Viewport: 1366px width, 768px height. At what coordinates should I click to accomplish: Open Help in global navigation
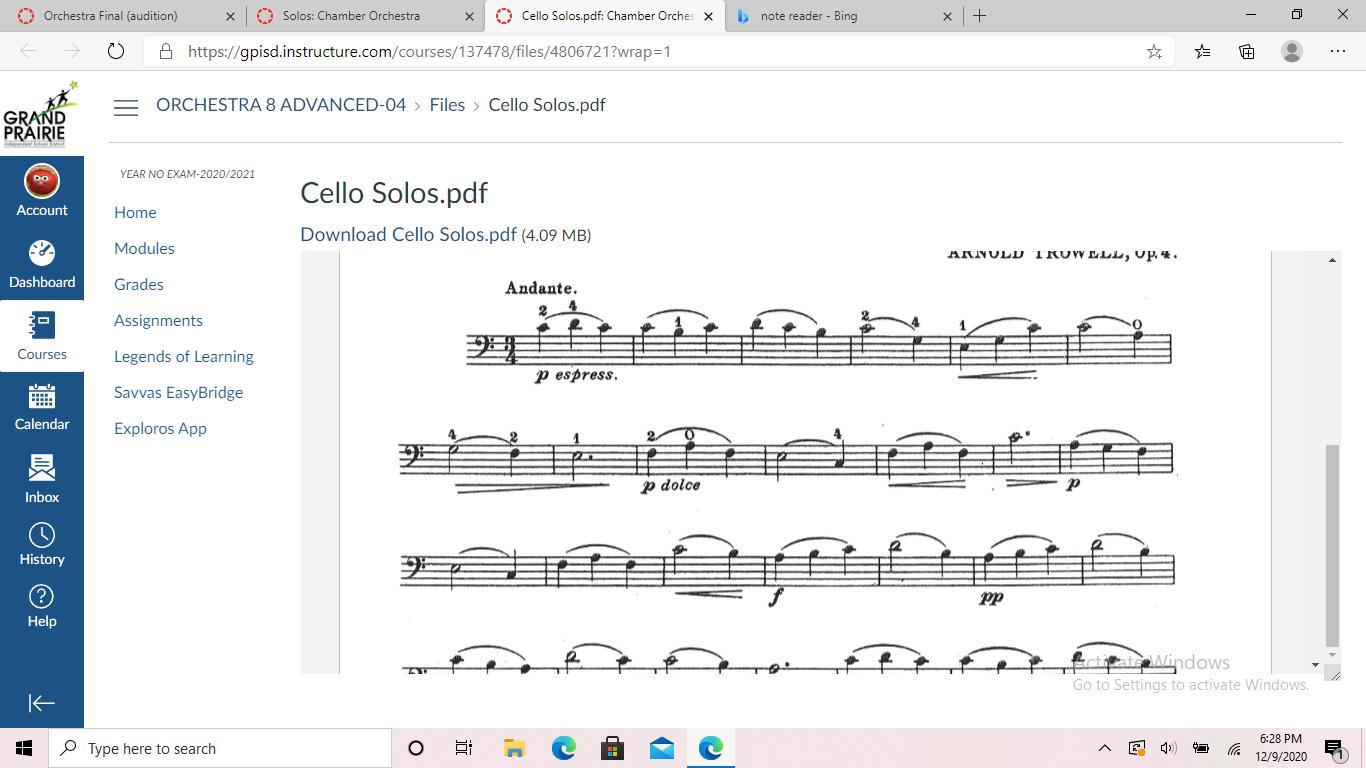(x=42, y=606)
